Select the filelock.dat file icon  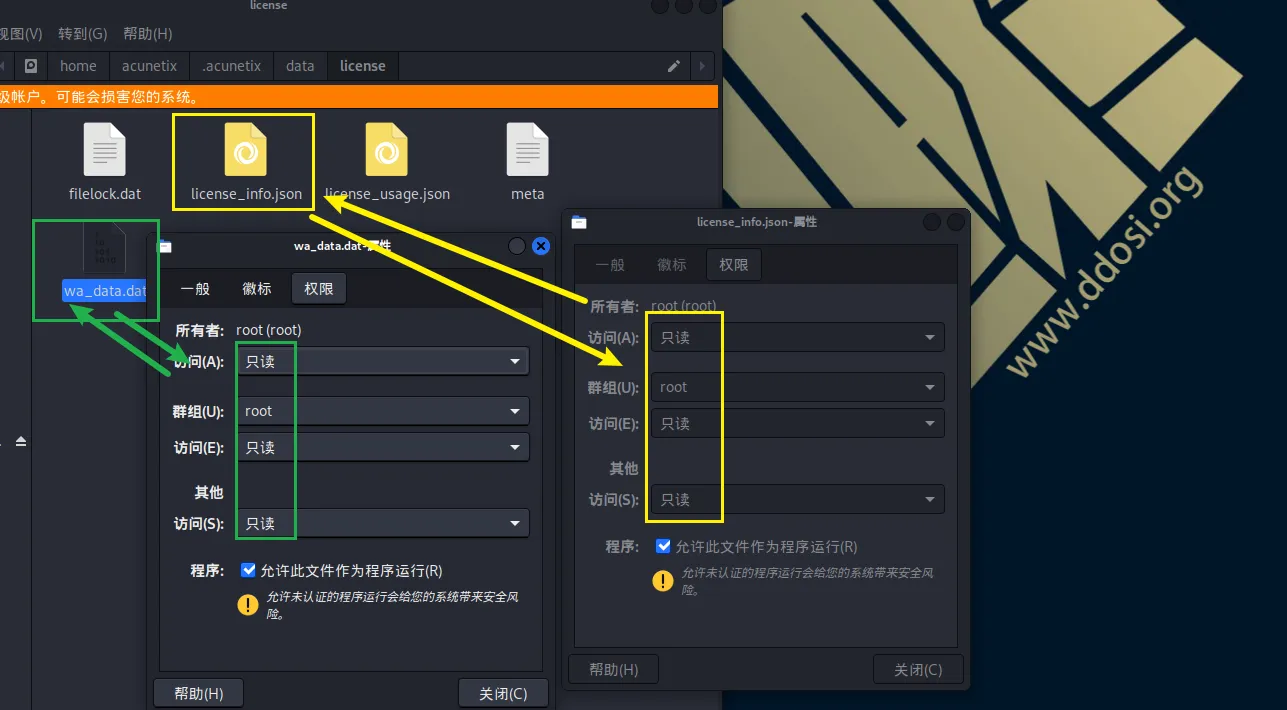click(104, 150)
